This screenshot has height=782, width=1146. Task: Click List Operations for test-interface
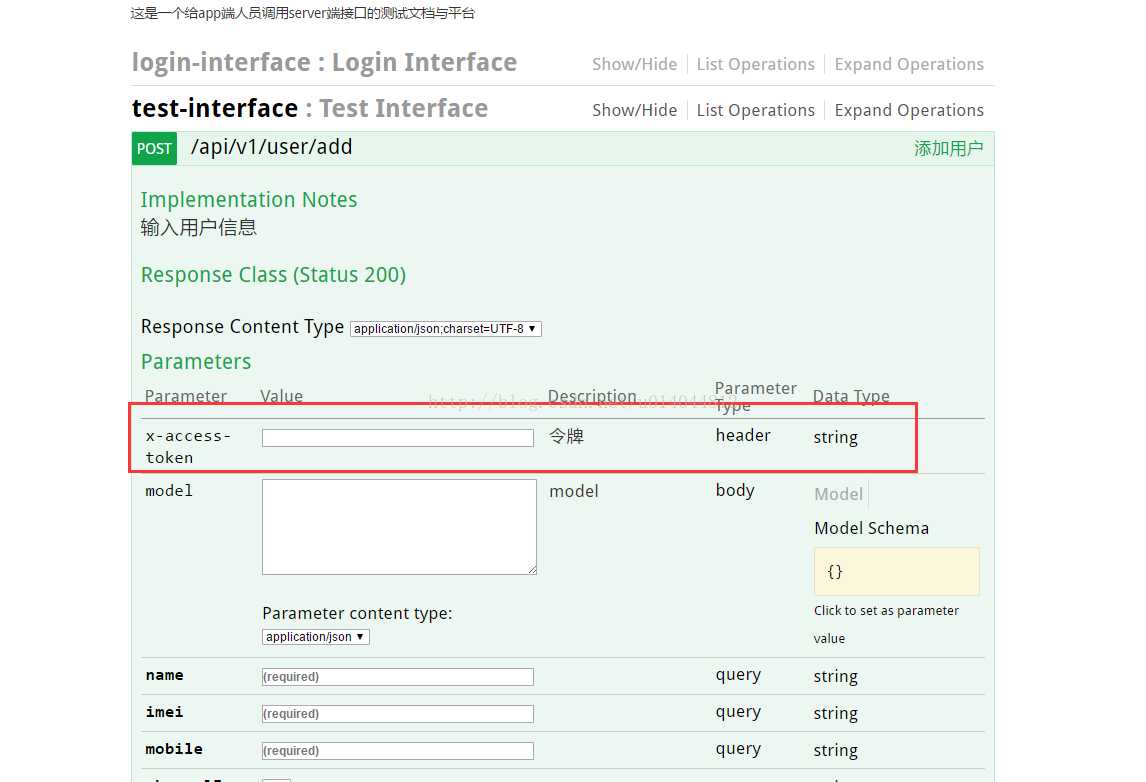755,110
